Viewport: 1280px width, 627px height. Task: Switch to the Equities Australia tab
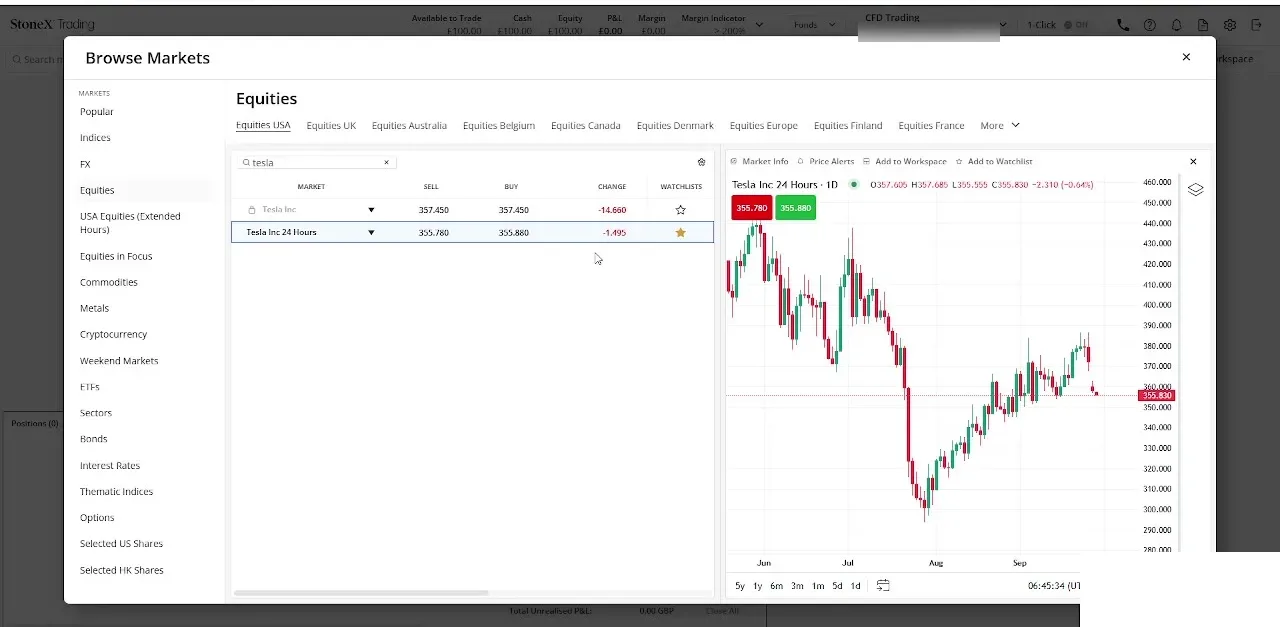(409, 125)
